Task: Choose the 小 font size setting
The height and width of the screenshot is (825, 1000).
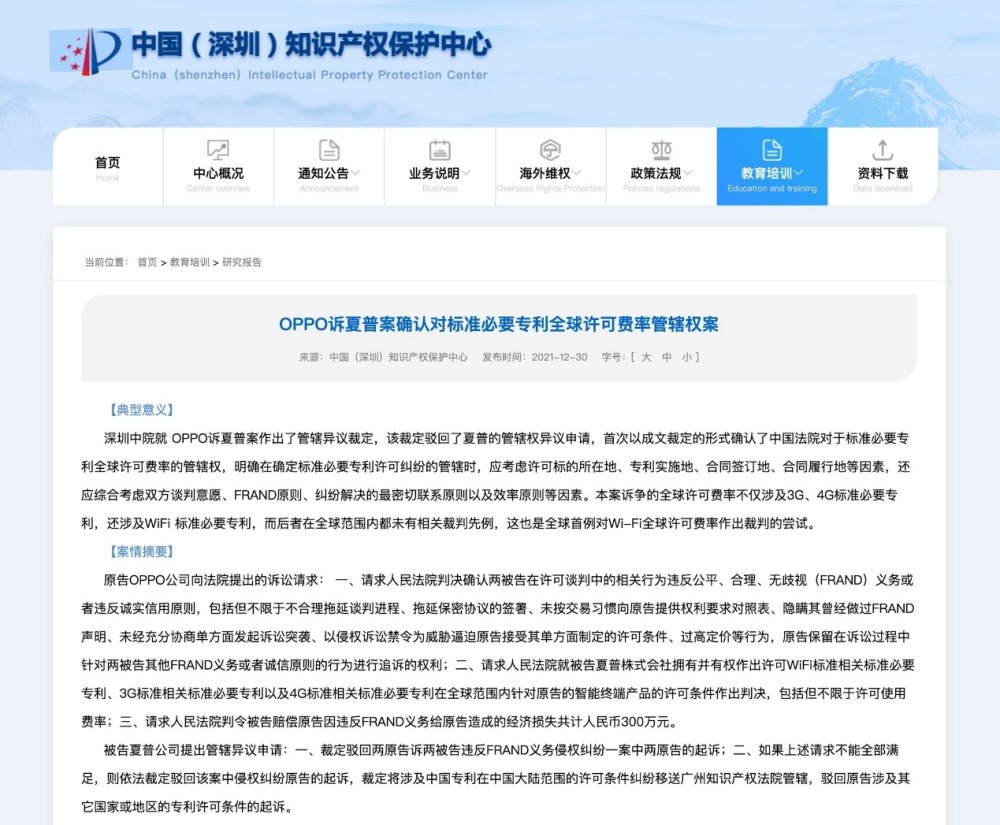Action: [x=688, y=355]
